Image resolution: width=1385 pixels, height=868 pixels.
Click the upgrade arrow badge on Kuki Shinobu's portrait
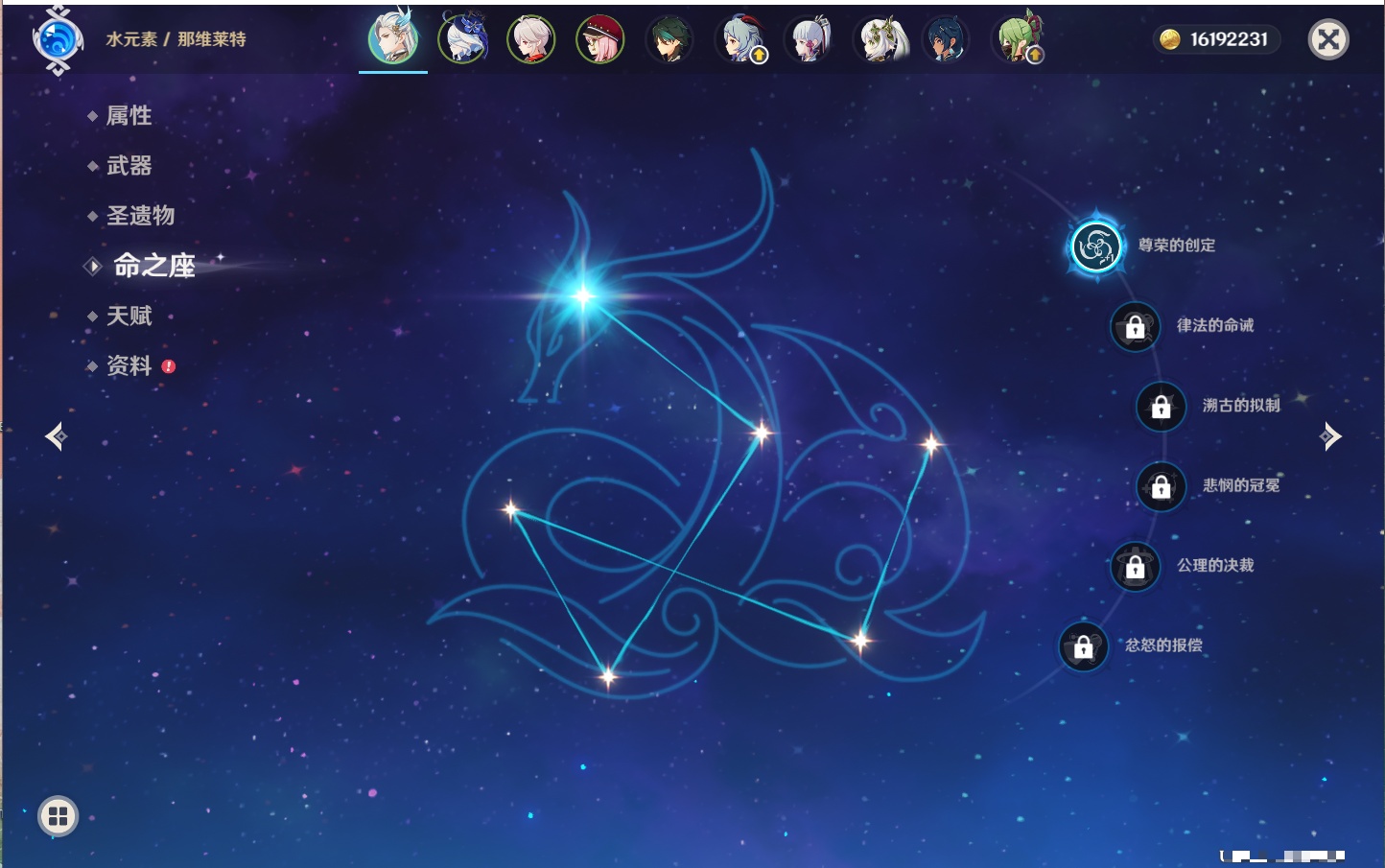[1035, 56]
